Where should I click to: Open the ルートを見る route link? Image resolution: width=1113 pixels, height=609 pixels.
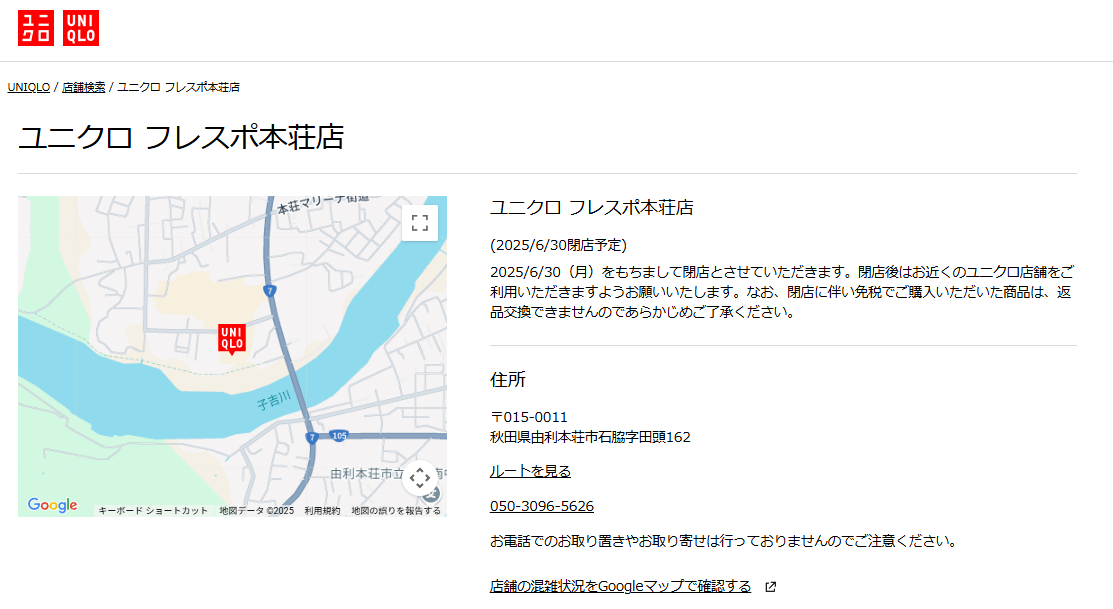pos(530,471)
